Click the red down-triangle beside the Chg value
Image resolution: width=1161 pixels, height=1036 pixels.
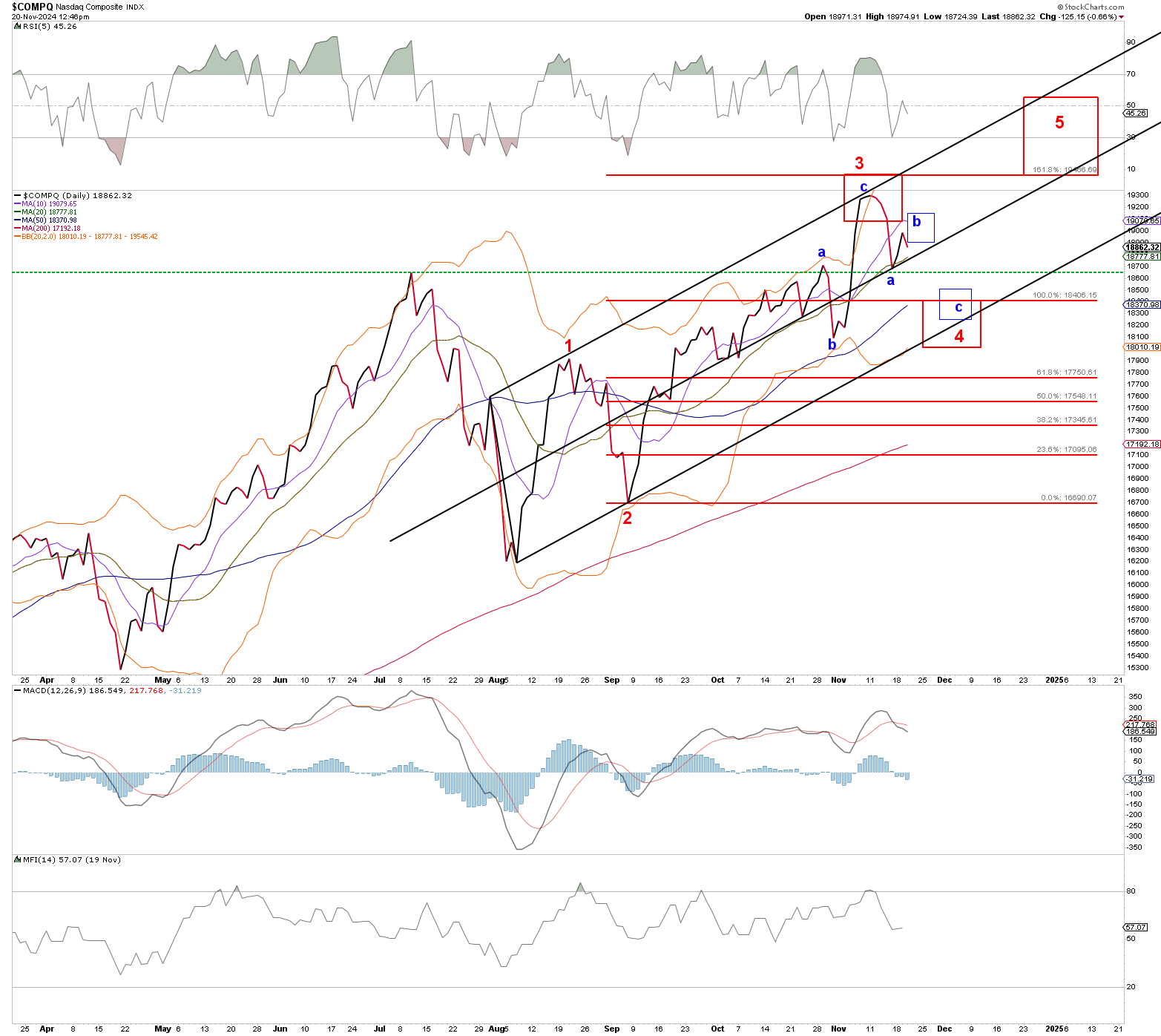[1121, 17]
